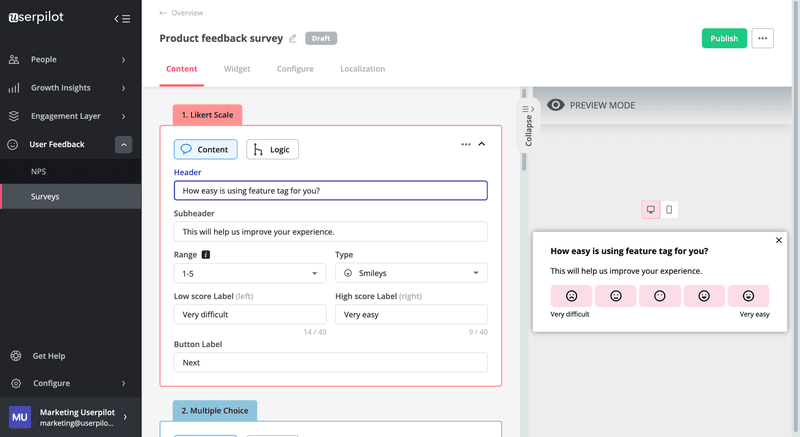Select the second smiley in preview

click(615, 296)
